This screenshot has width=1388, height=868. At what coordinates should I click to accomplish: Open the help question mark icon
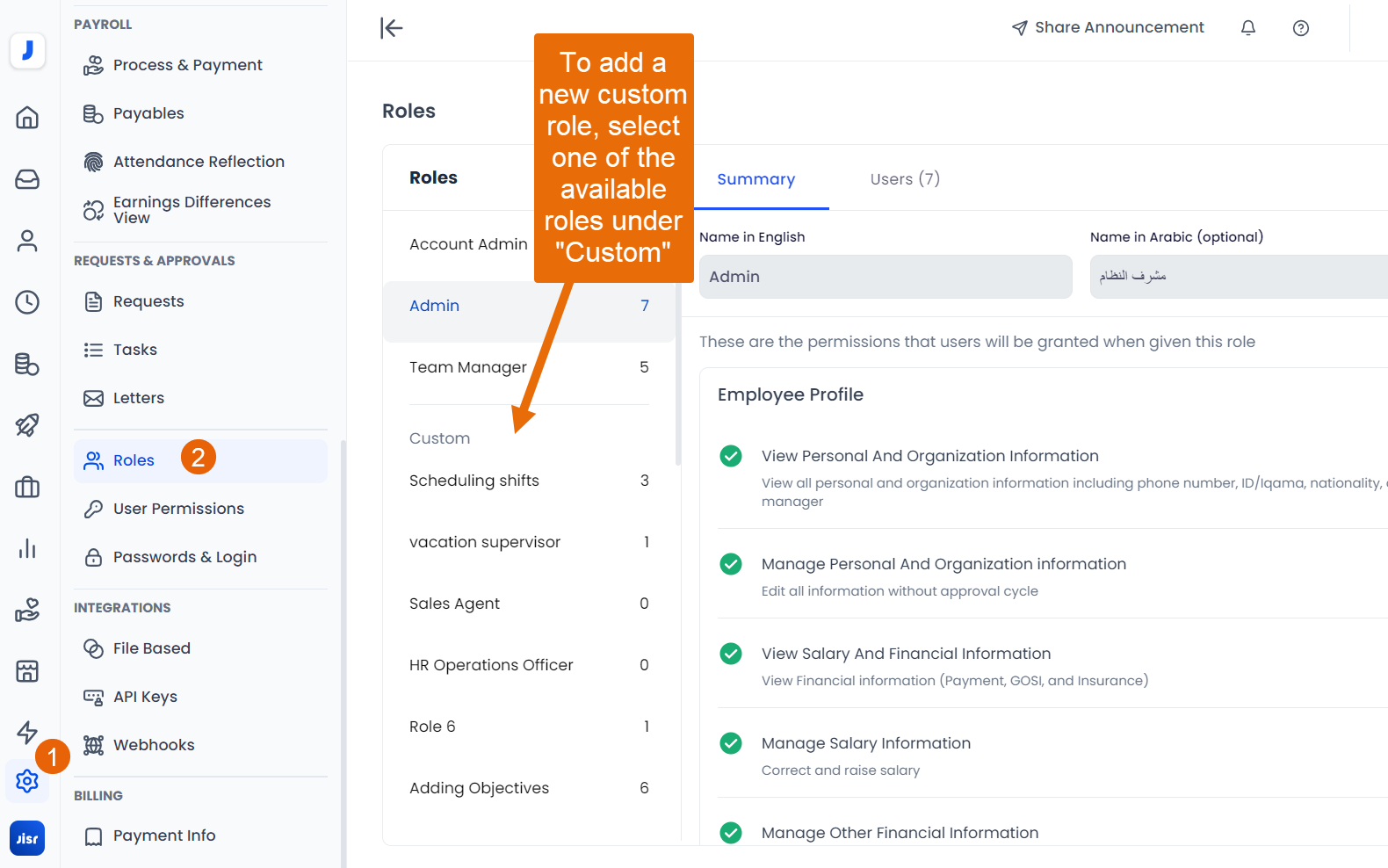tap(1300, 28)
